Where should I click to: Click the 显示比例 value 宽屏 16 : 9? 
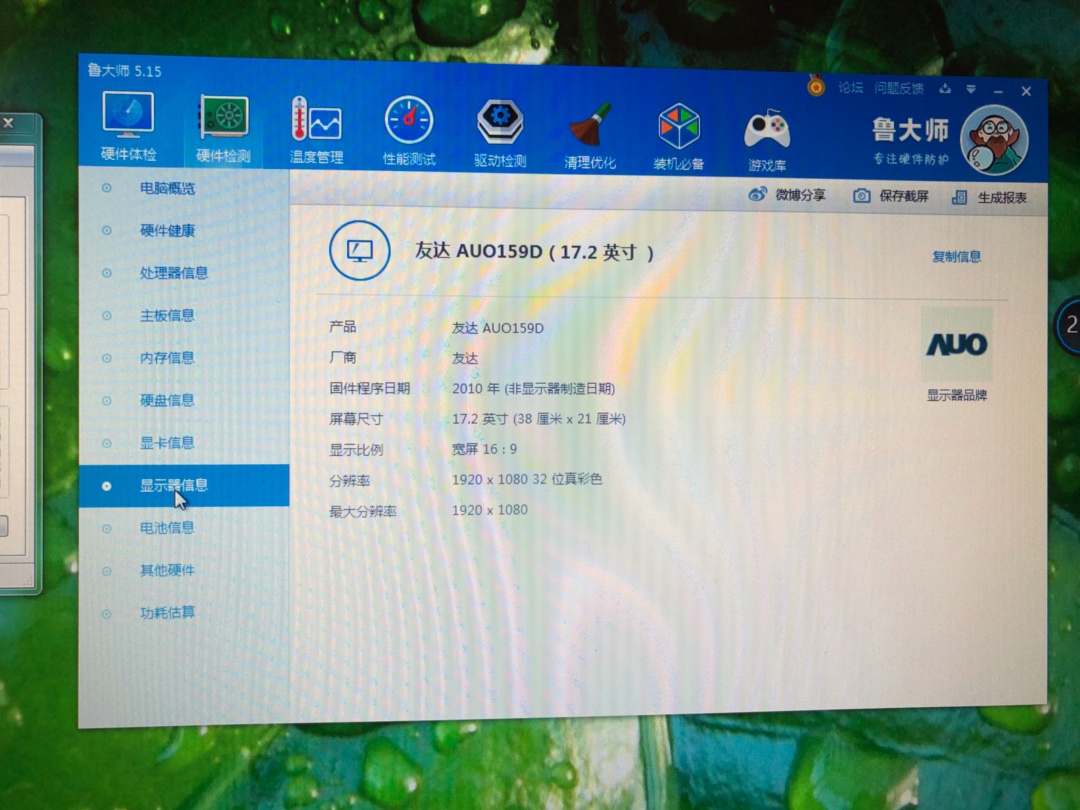pos(484,449)
